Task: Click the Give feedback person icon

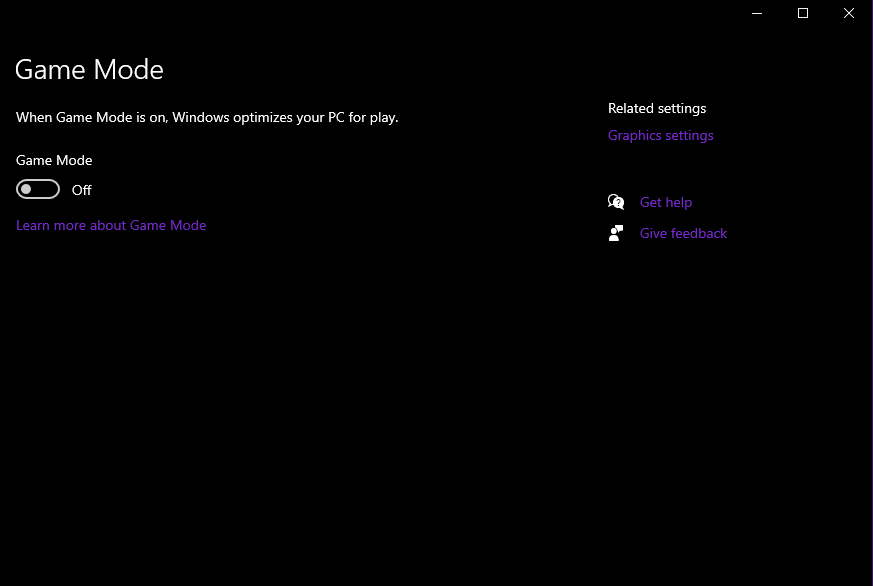Action: coord(616,233)
